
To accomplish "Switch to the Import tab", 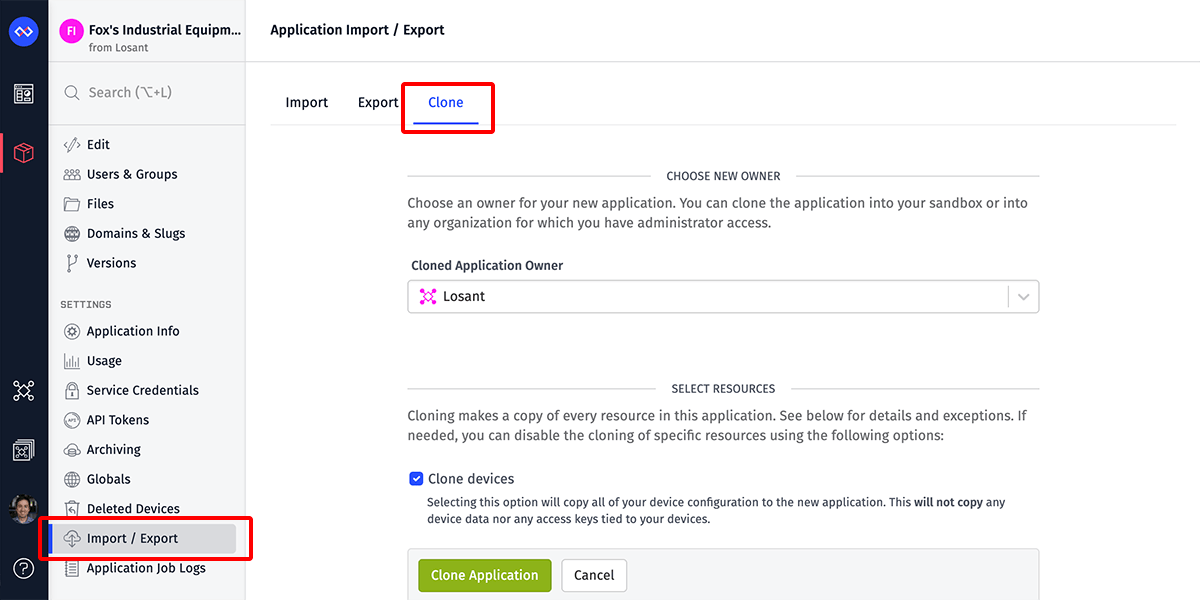I will tap(306, 102).
